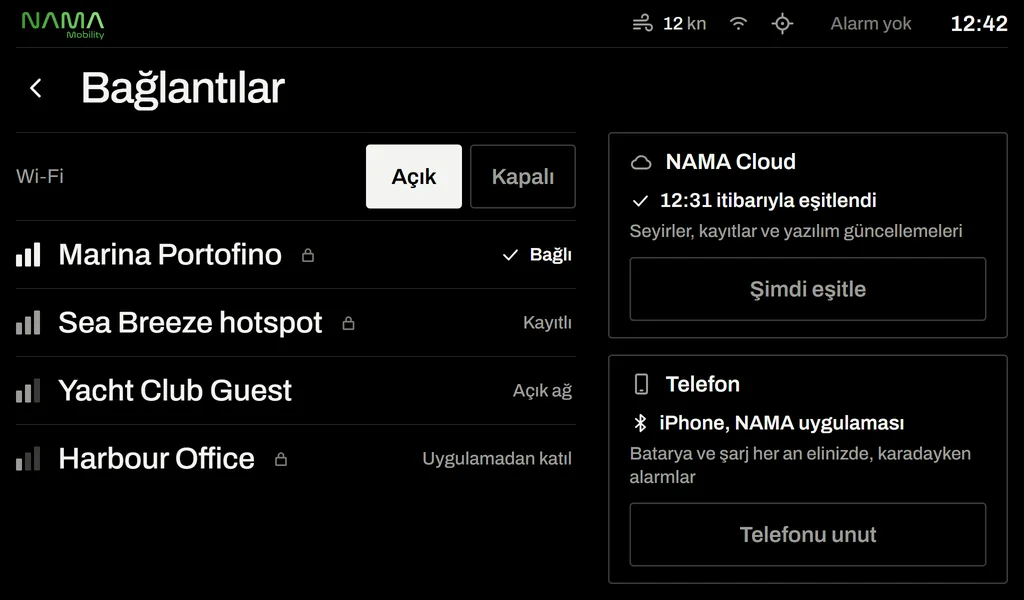Click the checkmark beside Bağlı status
The height and width of the screenshot is (600, 1024).
tap(510, 255)
